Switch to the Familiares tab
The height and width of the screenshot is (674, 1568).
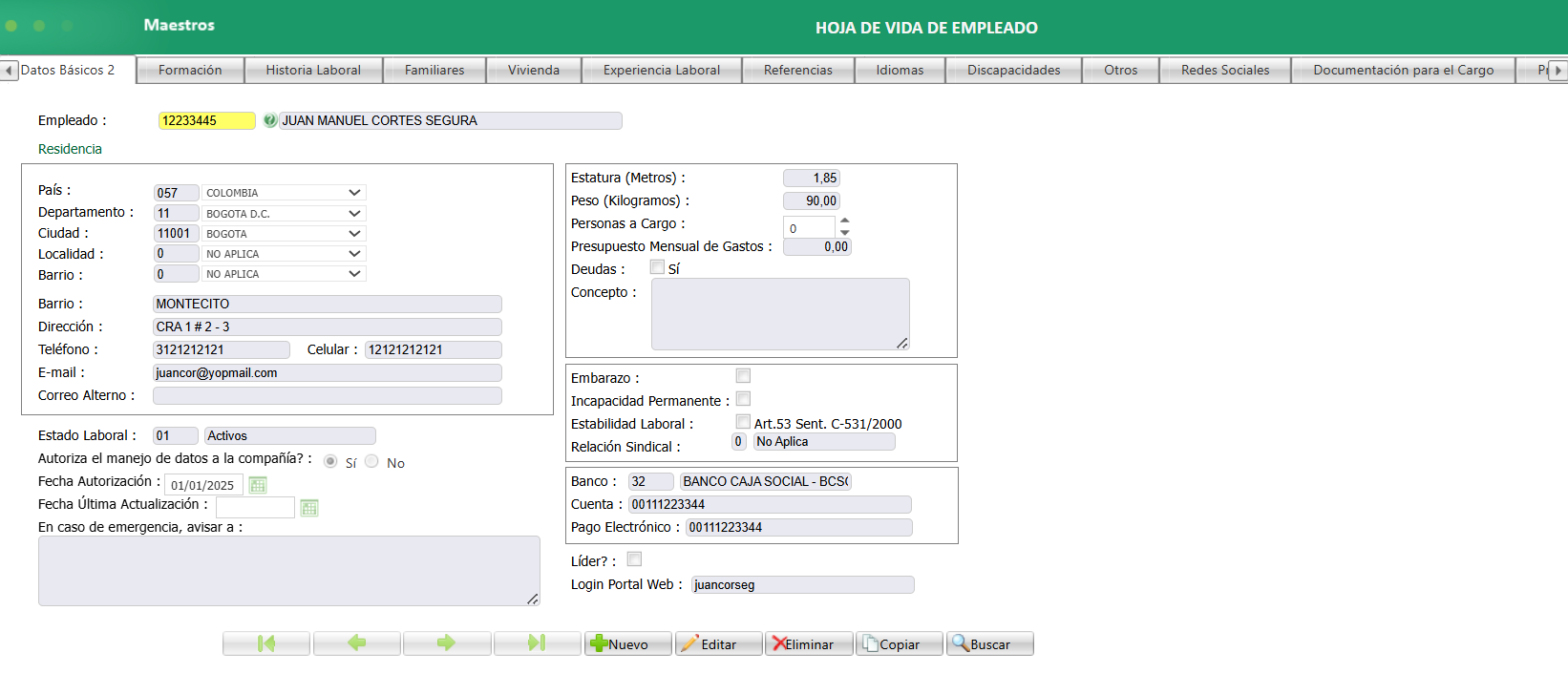tap(434, 70)
